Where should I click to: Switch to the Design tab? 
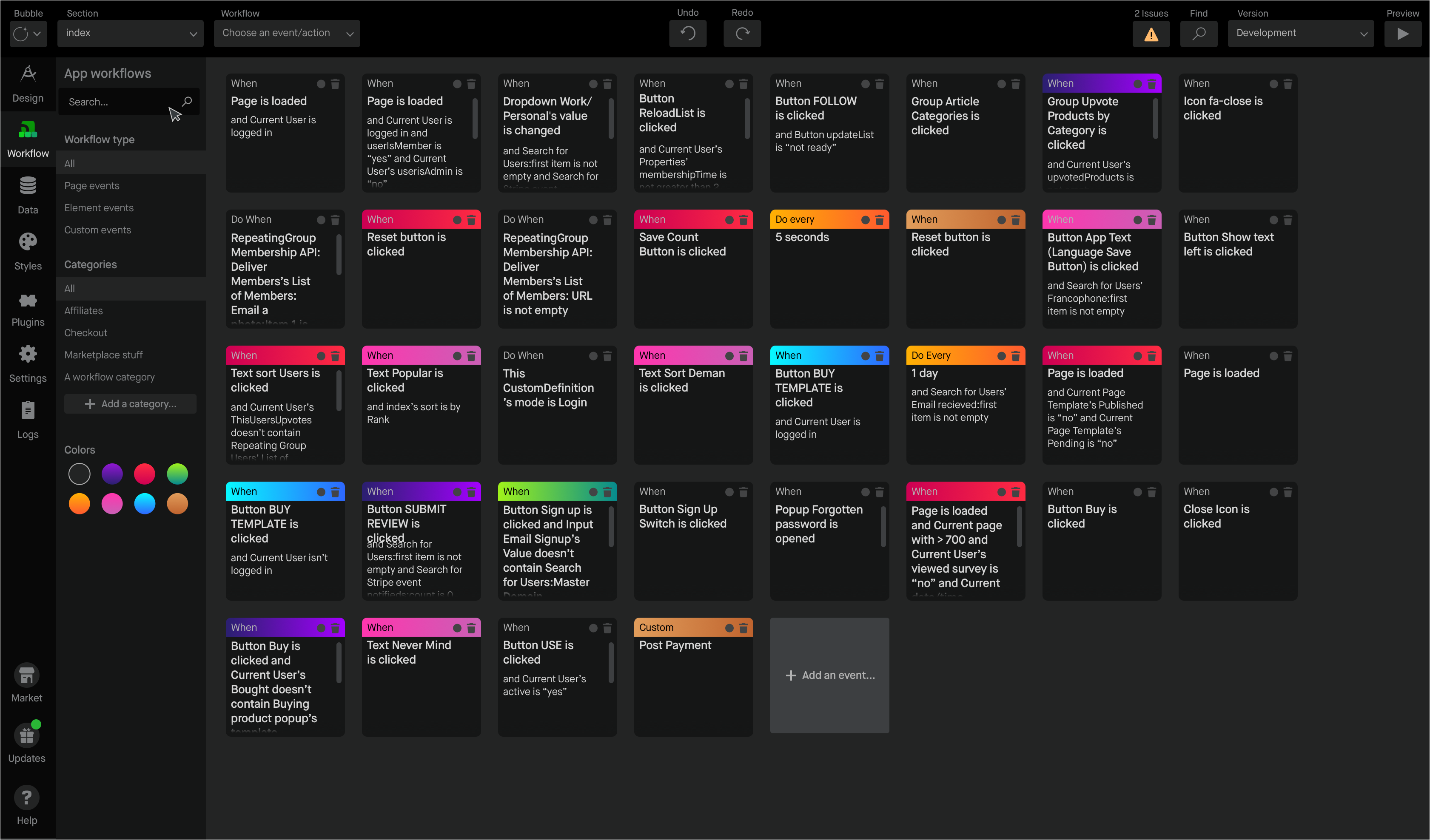coord(27,83)
